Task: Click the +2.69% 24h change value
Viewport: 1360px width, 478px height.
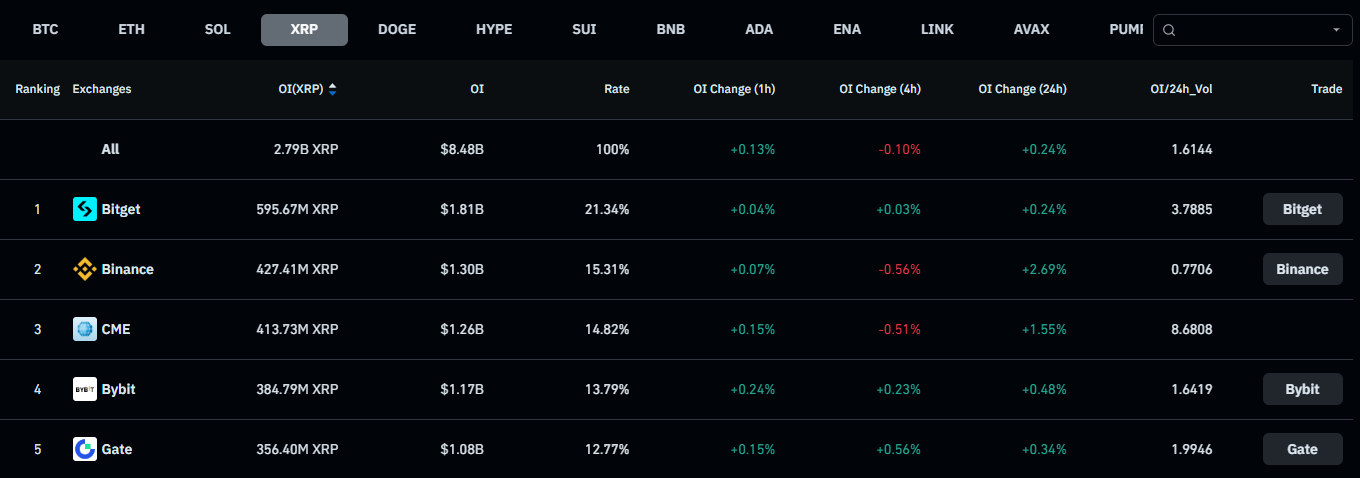Action: click(x=1044, y=269)
